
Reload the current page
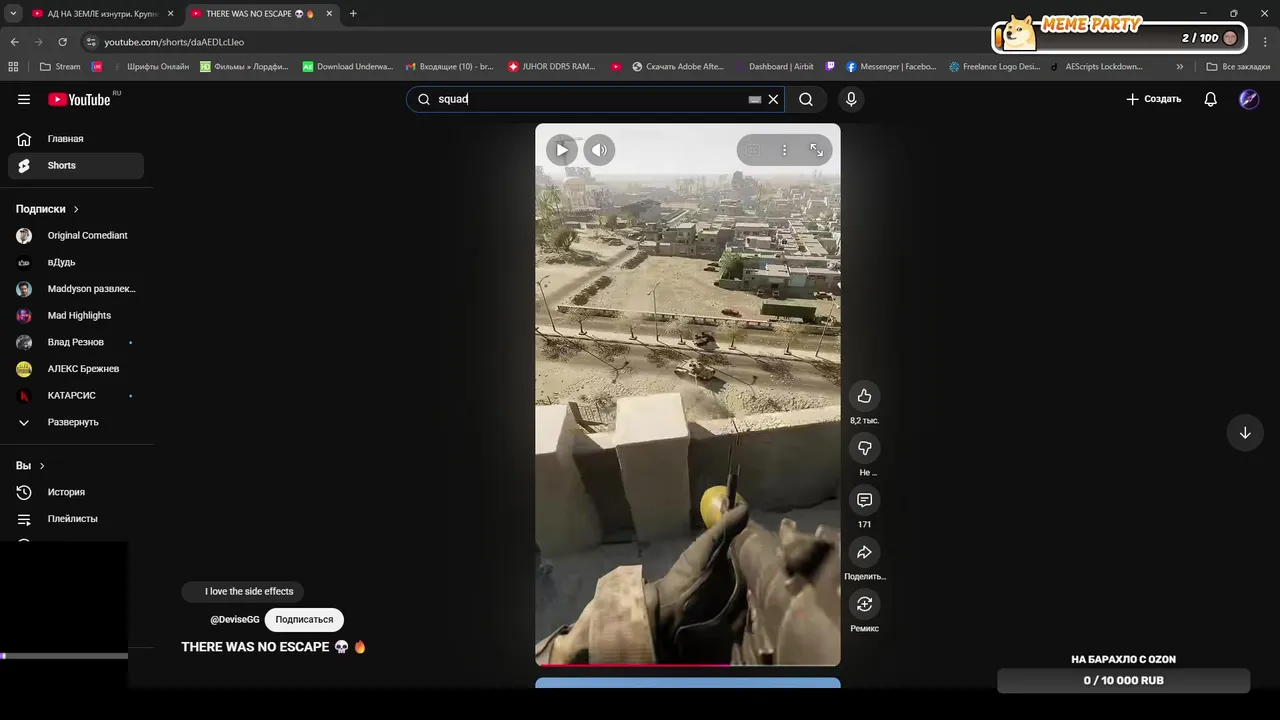pos(62,42)
